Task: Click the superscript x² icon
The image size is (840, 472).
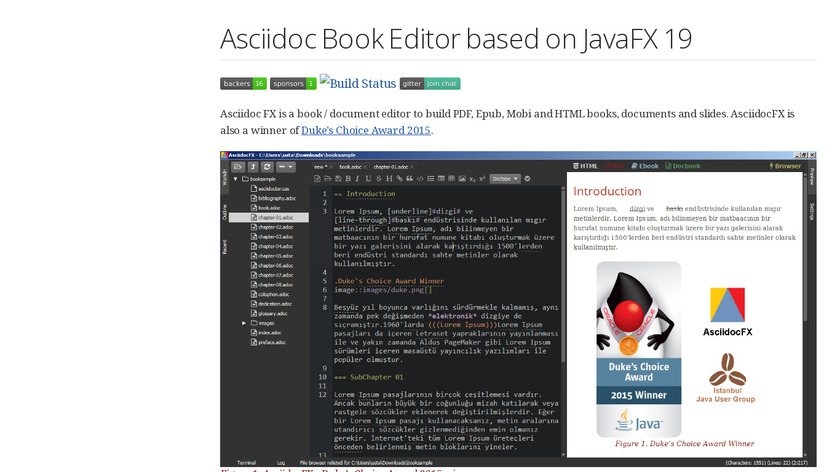Action: pyautogui.click(x=482, y=179)
